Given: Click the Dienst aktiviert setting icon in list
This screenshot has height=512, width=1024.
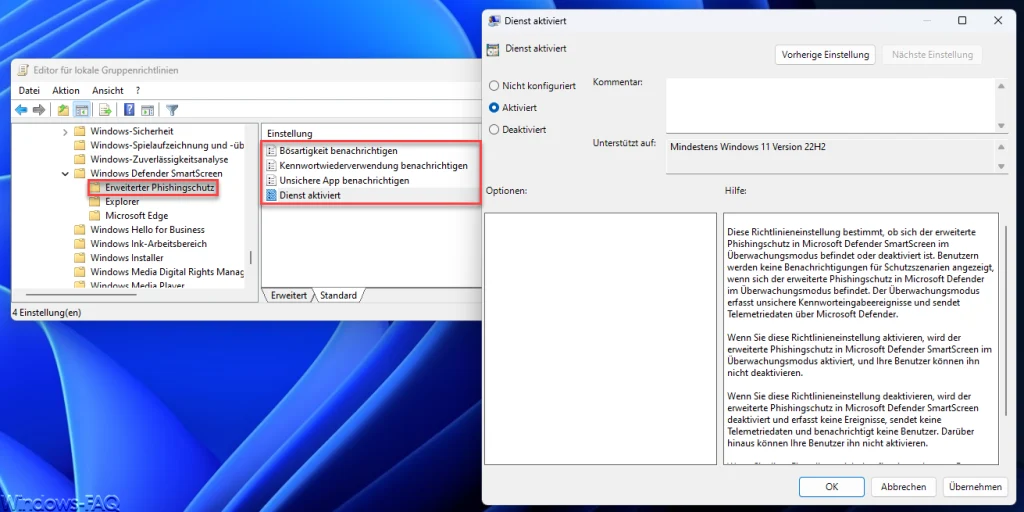Looking at the screenshot, I should pyautogui.click(x=272, y=195).
